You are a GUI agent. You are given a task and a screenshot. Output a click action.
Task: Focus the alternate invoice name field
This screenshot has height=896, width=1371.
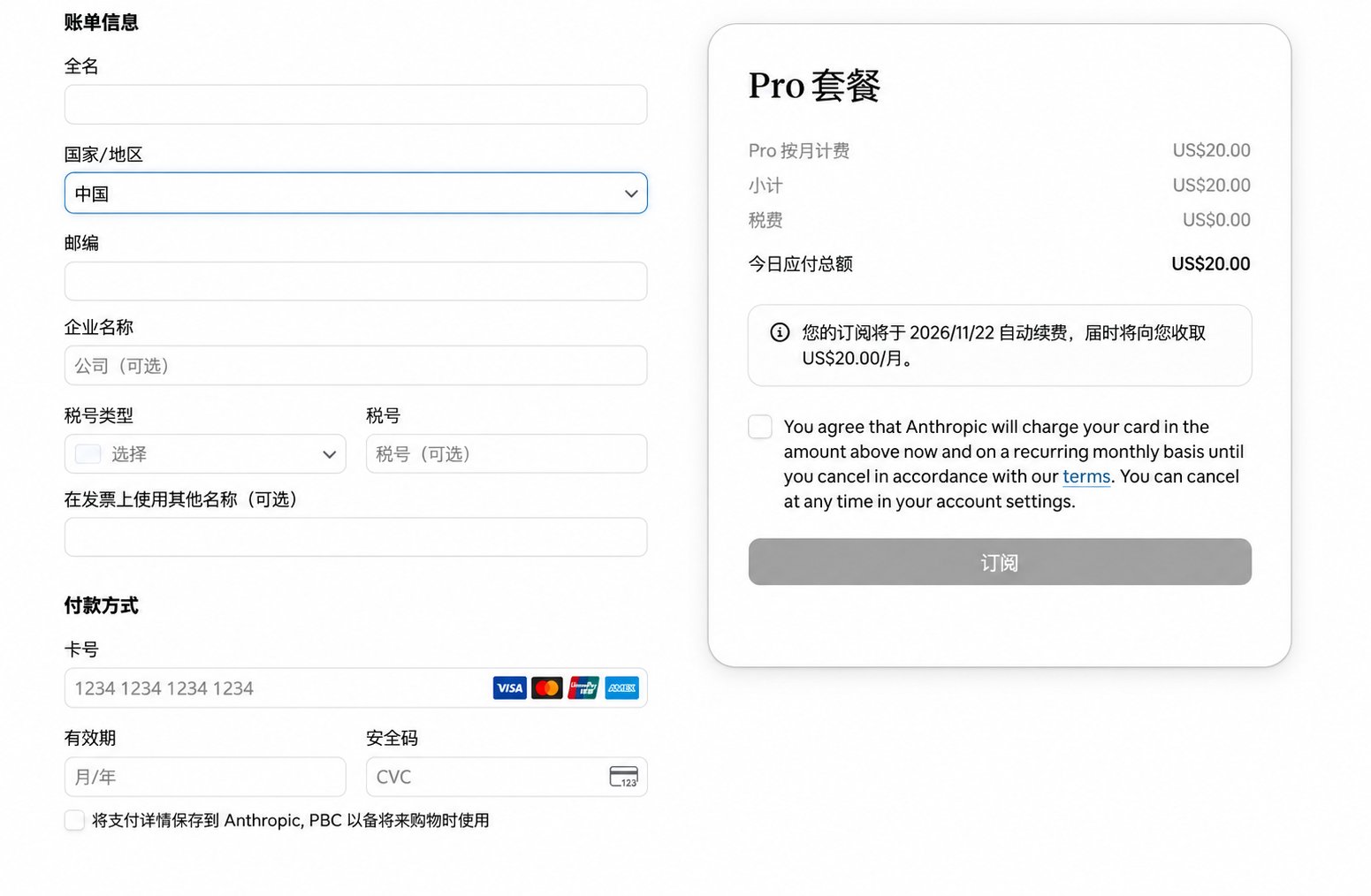pyautogui.click(x=355, y=537)
